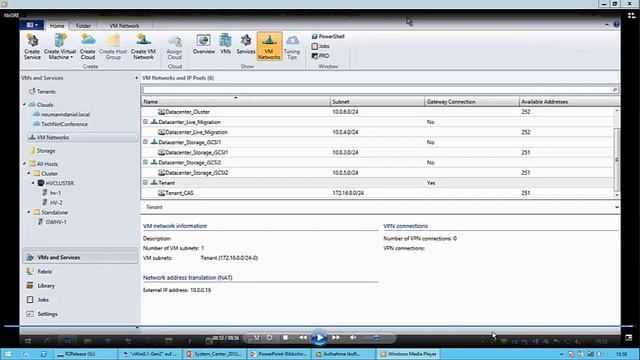Select the GWHV-1 host
Viewport: 640px width, 360px height.
pos(52,222)
